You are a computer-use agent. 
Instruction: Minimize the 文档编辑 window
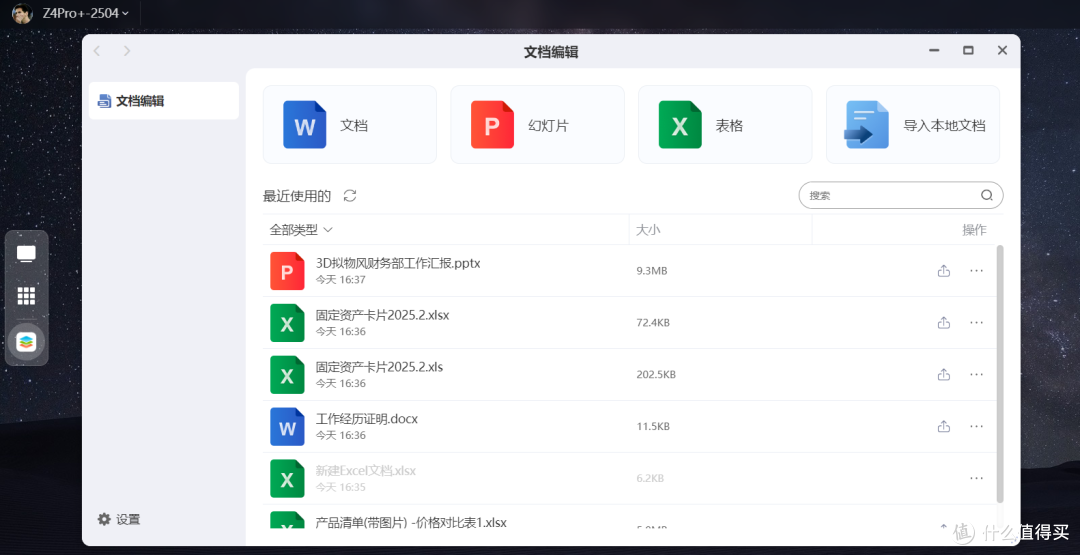(934, 50)
